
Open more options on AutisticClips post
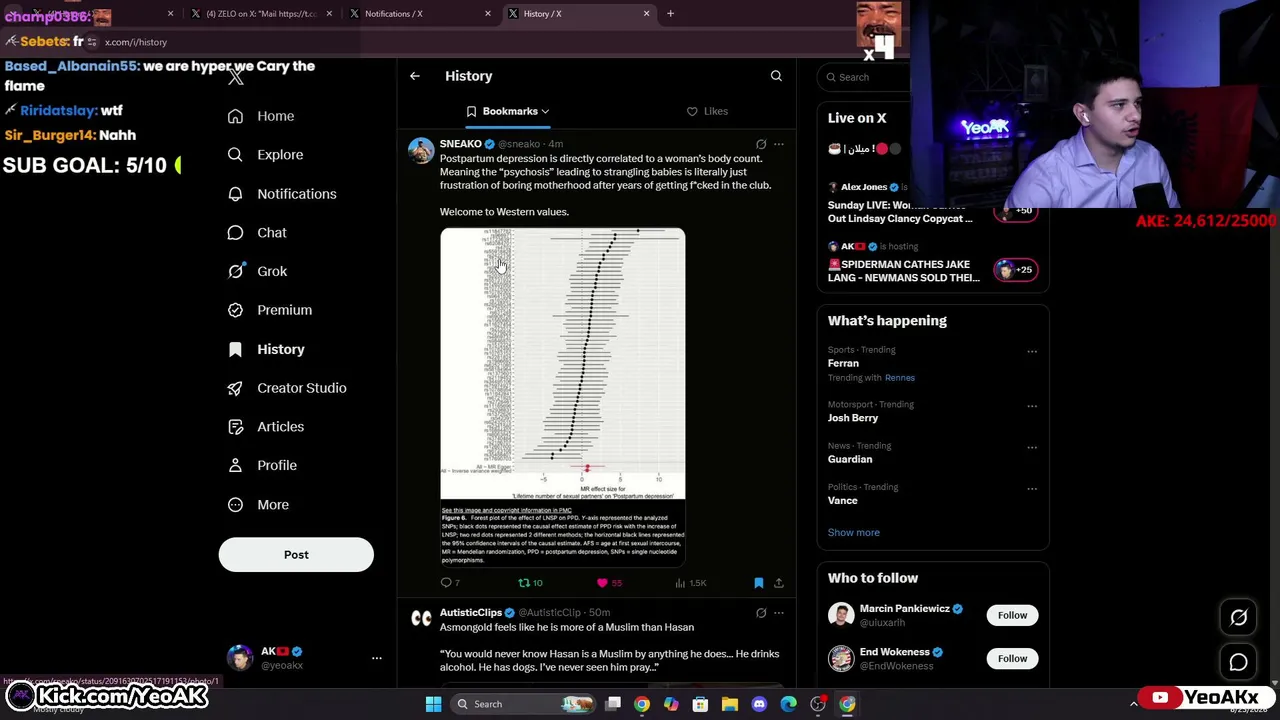pyautogui.click(x=779, y=613)
